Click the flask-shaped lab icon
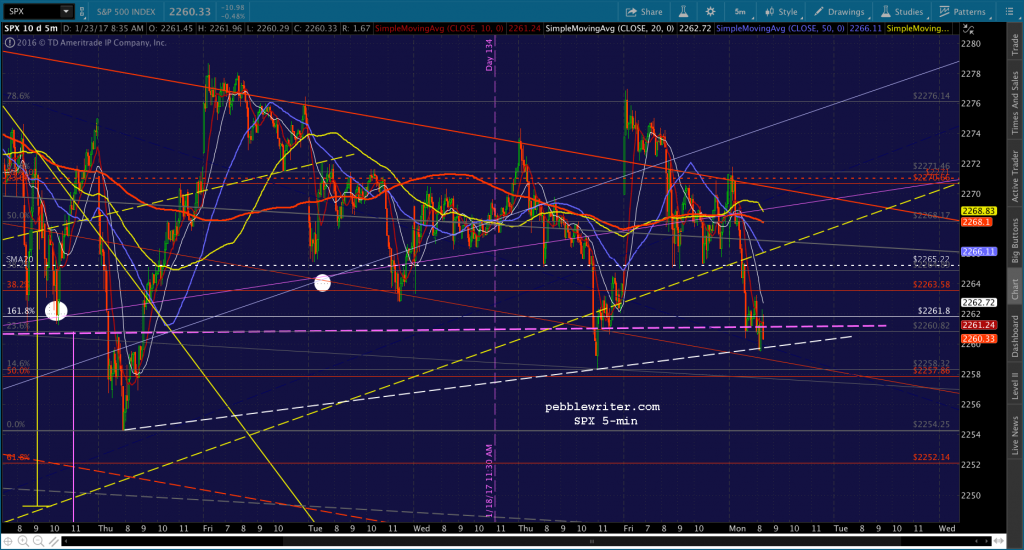Image resolution: width=1024 pixels, height=550 pixels. click(683, 12)
